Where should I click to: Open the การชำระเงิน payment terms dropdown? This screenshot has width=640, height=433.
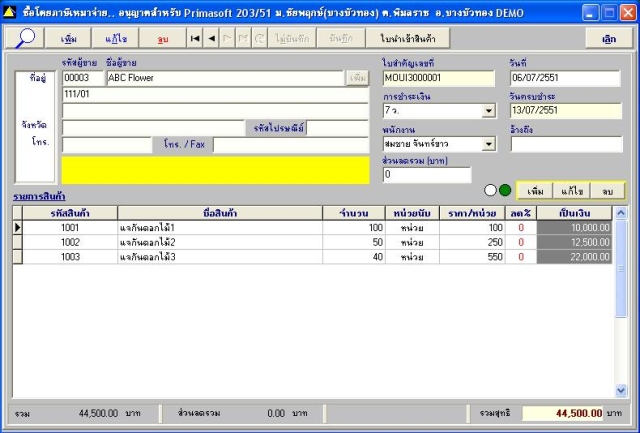click(x=488, y=111)
